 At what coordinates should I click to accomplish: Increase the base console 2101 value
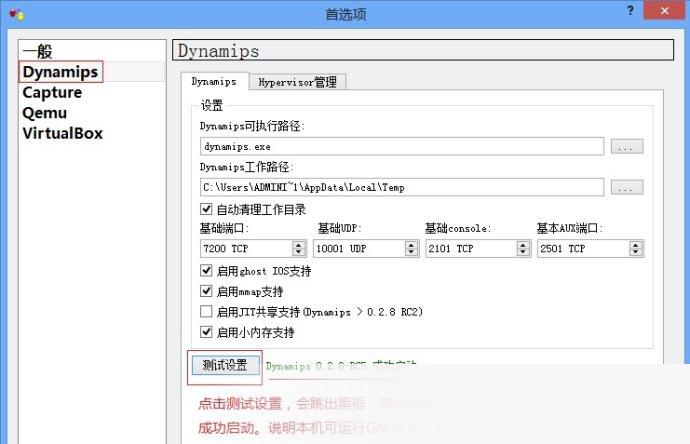tap(523, 245)
